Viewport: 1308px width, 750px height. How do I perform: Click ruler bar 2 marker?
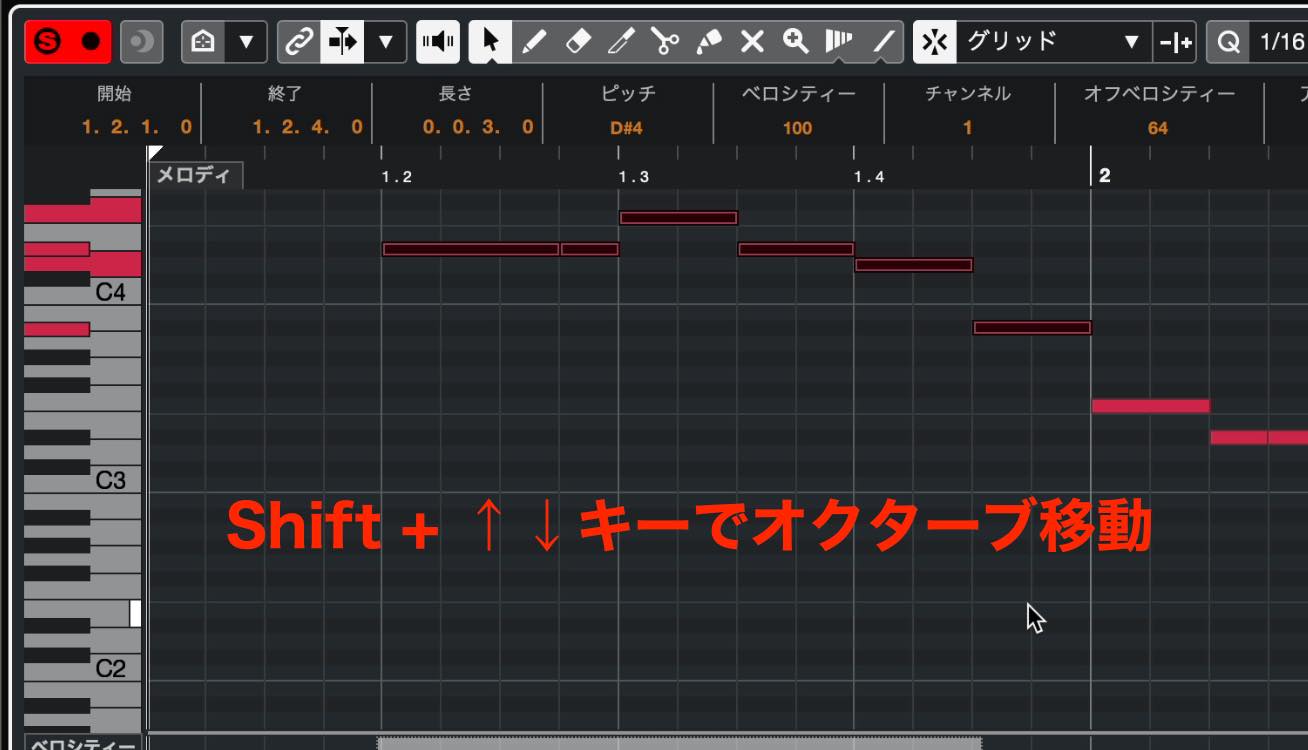[x=1104, y=175]
